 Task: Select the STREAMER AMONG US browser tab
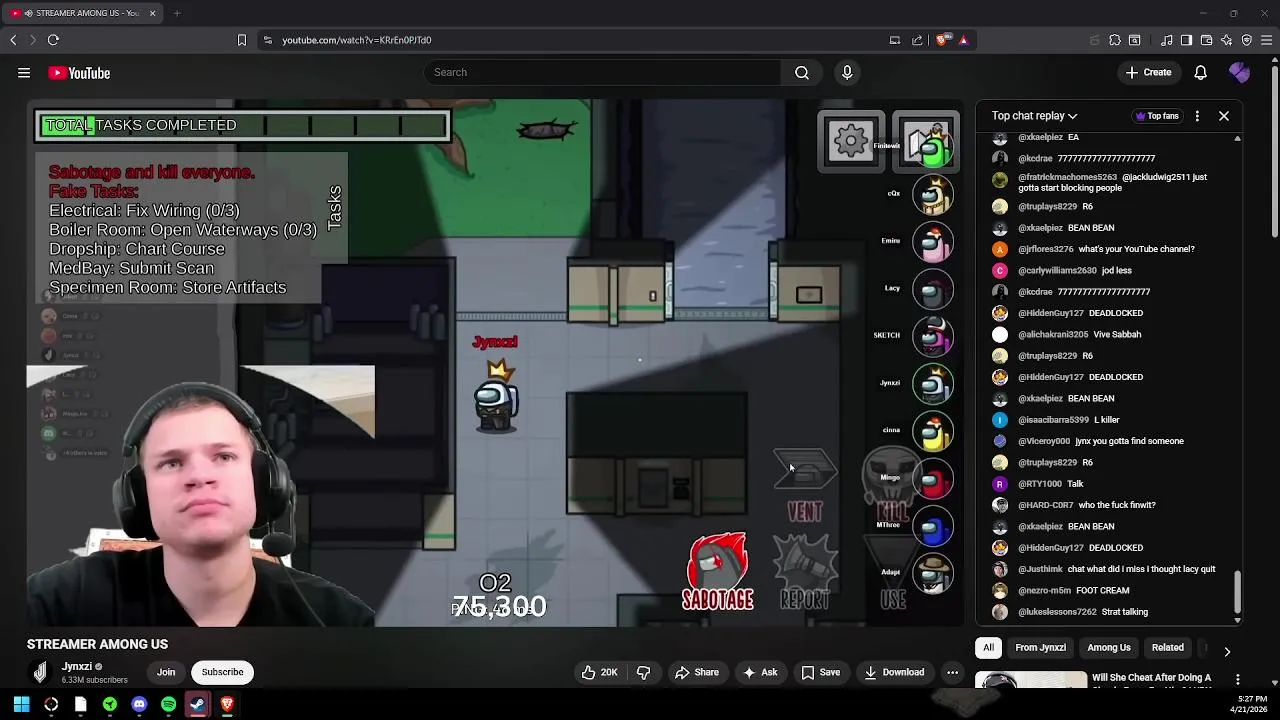(84, 13)
